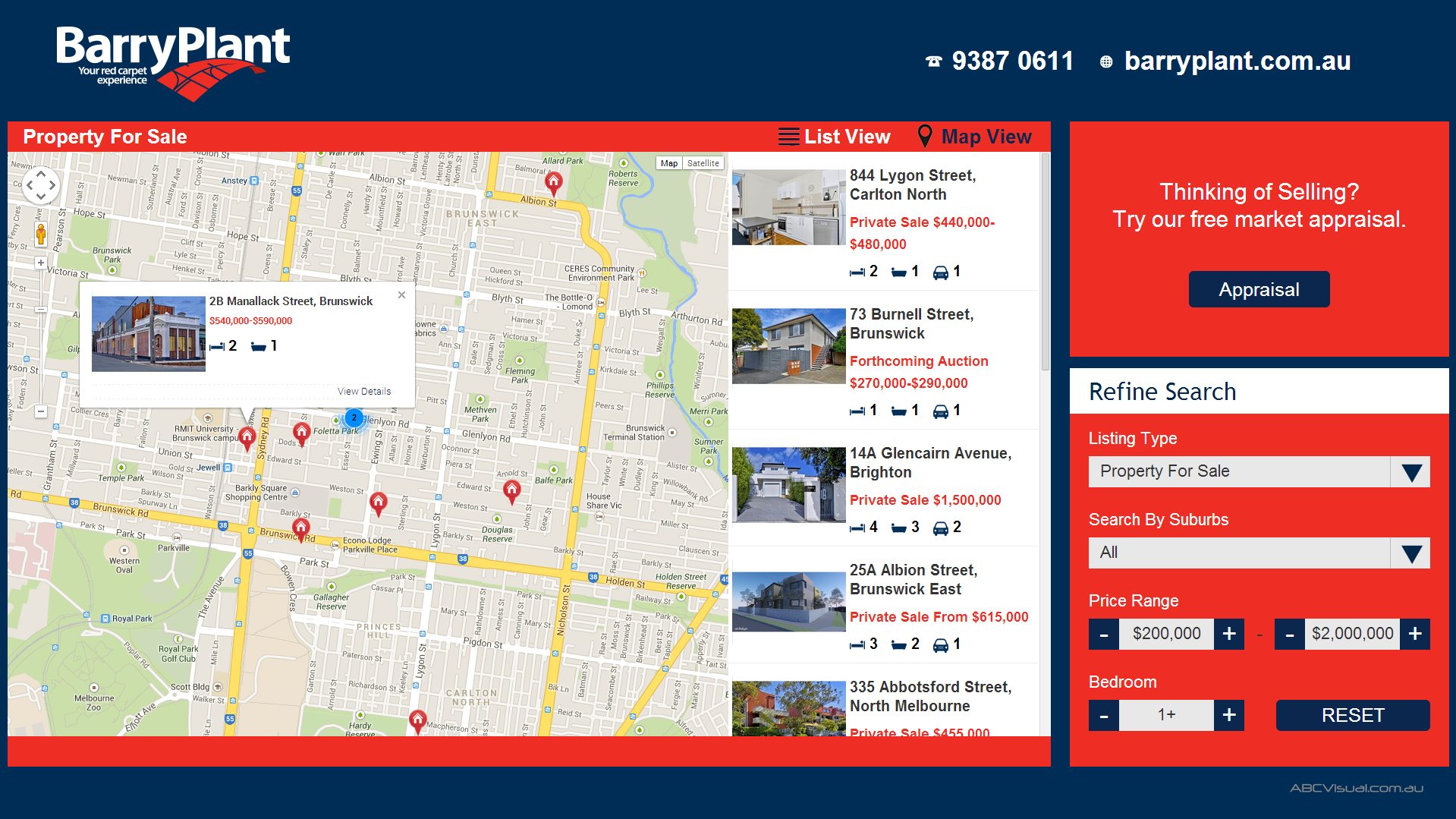Increase the Bedroom count
The image size is (1456, 819).
pyautogui.click(x=1229, y=715)
